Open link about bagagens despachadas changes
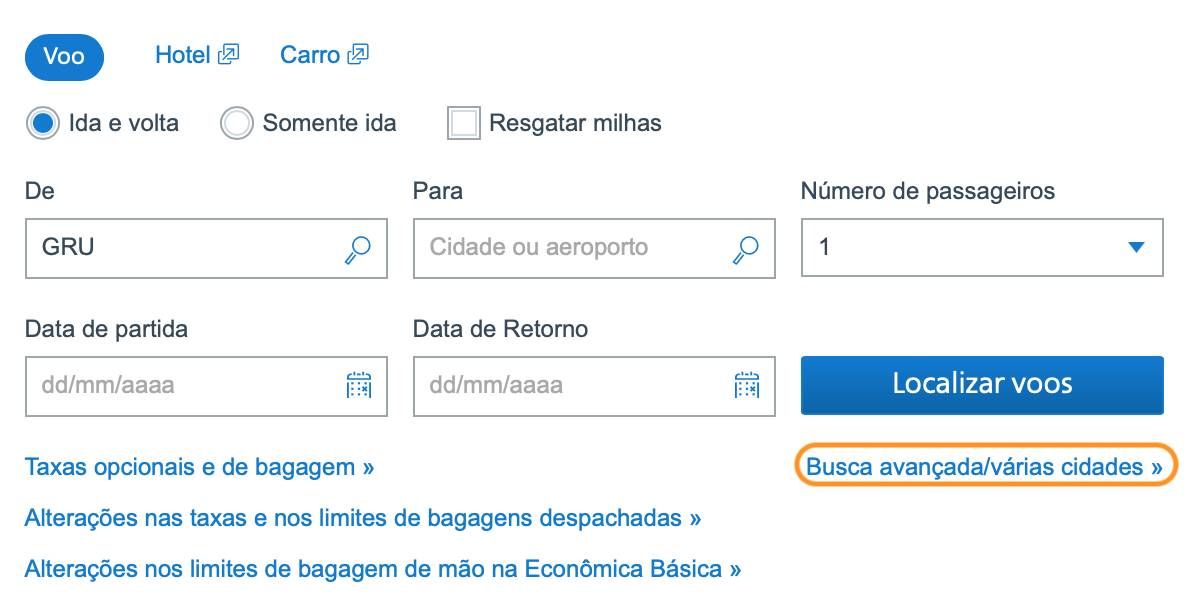This screenshot has height=602, width=1204. [363, 519]
